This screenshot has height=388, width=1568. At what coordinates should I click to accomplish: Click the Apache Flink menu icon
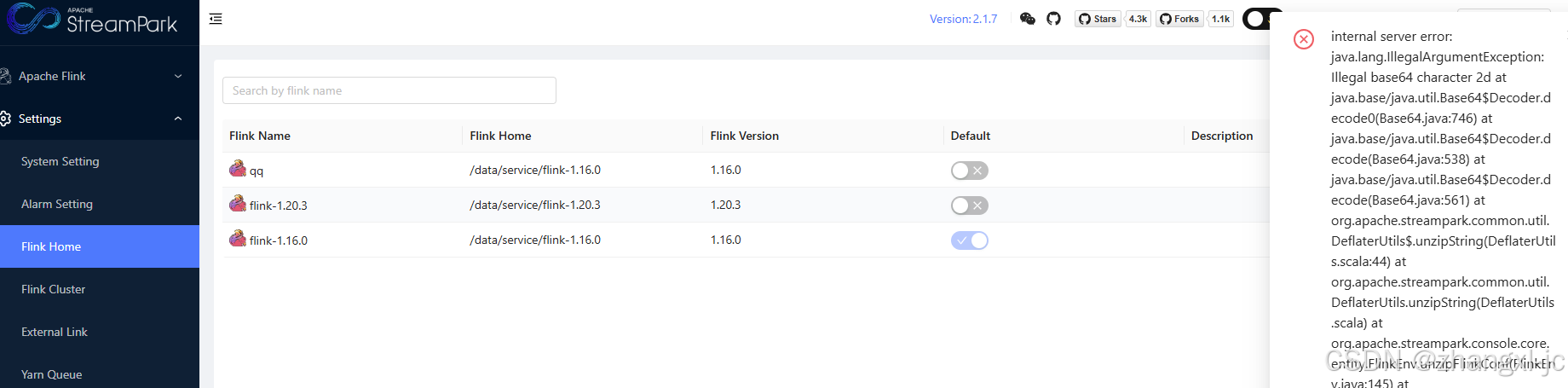pos(5,76)
